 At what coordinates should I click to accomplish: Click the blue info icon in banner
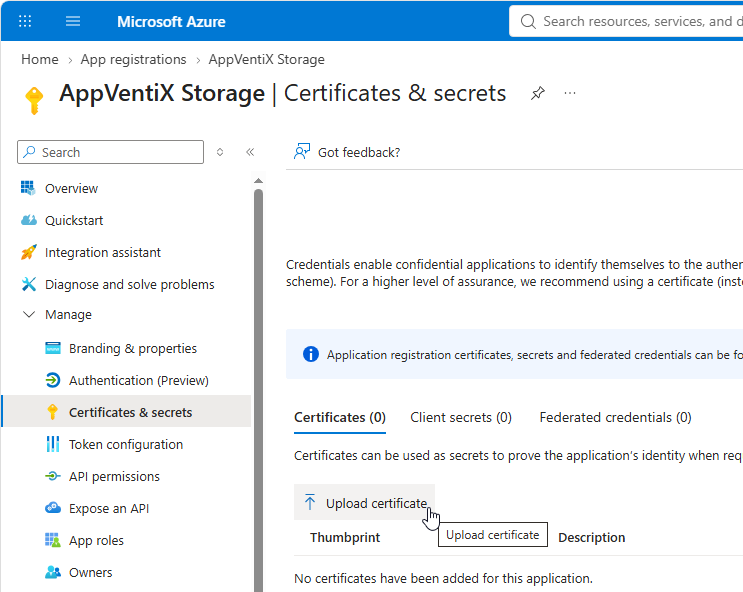point(311,354)
